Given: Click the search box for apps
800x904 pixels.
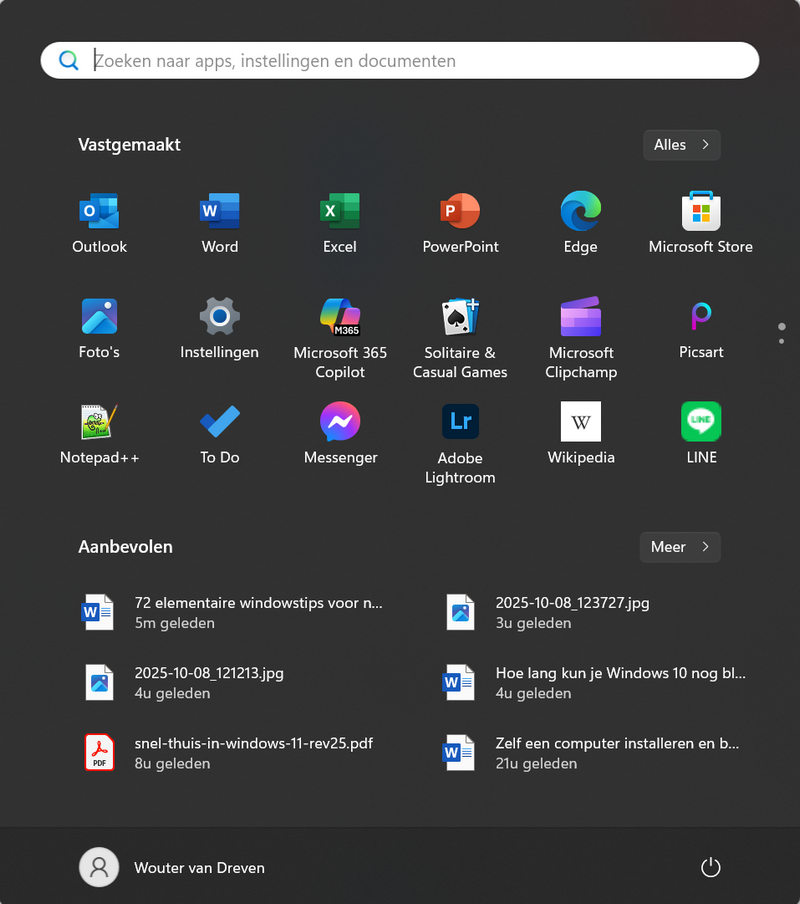Looking at the screenshot, I should point(400,61).
